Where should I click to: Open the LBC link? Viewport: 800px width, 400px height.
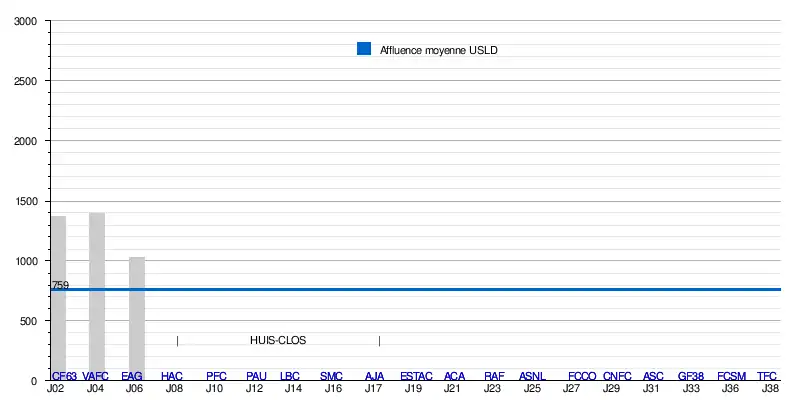290,376
